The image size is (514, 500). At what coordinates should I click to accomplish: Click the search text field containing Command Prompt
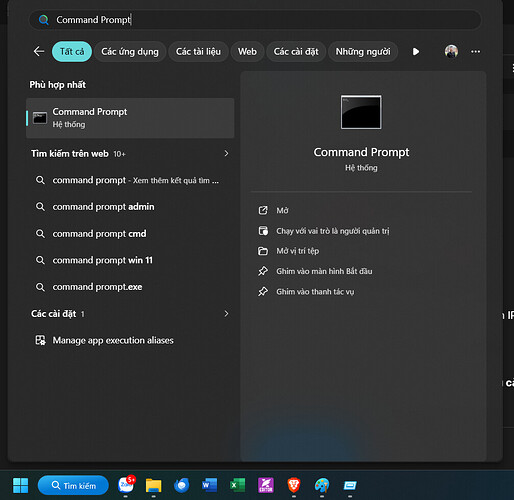pos(255,20)
